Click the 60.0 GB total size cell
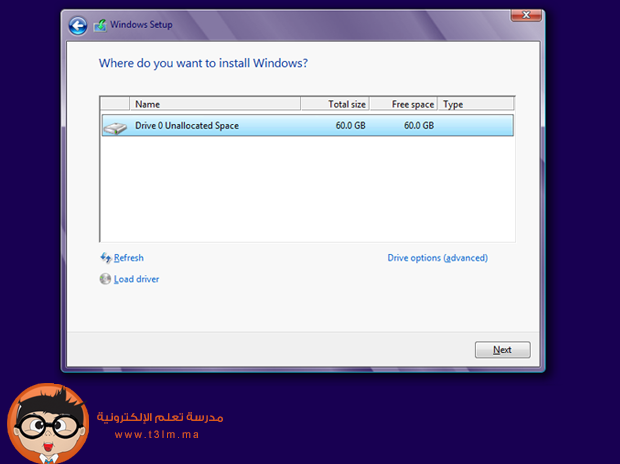The width and height of the screenshot is (620, 464). tap(350, 125)
